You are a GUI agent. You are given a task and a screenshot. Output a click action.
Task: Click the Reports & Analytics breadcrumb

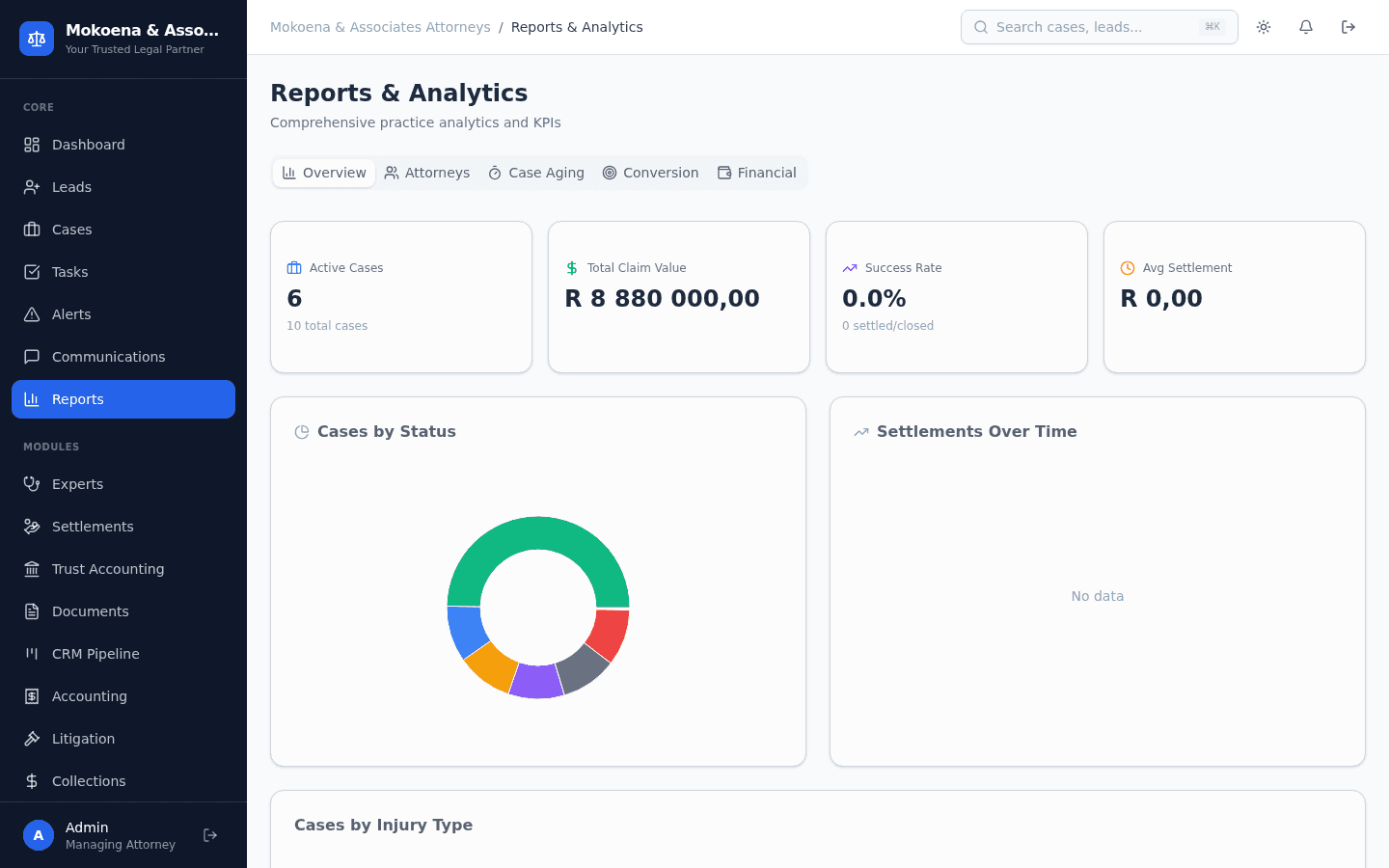point(577,27)
